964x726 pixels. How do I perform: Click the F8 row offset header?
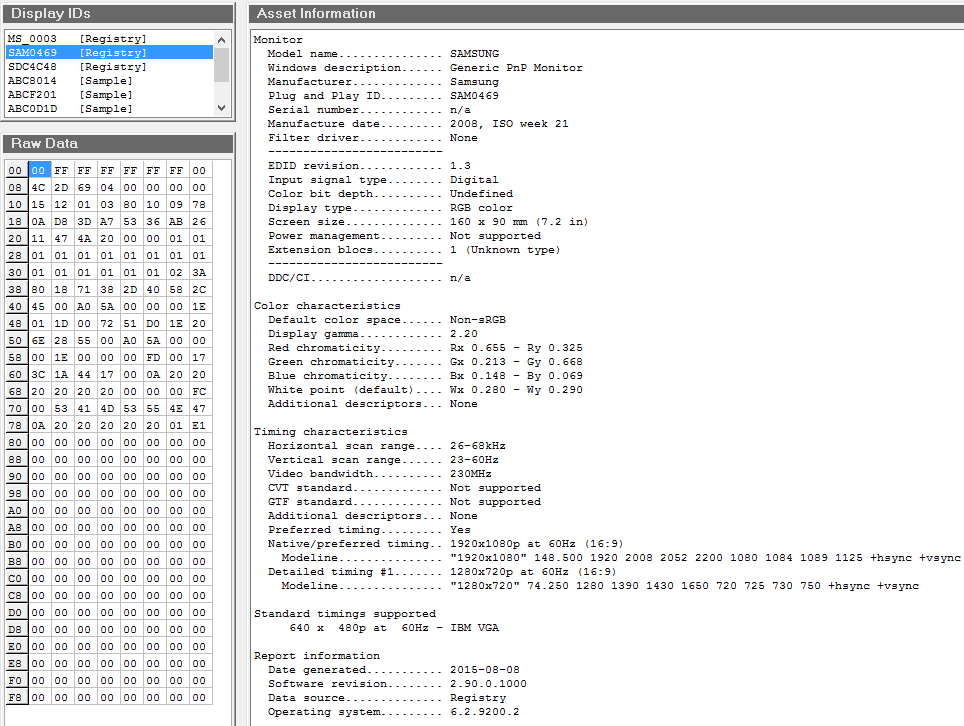coord(15,698)
